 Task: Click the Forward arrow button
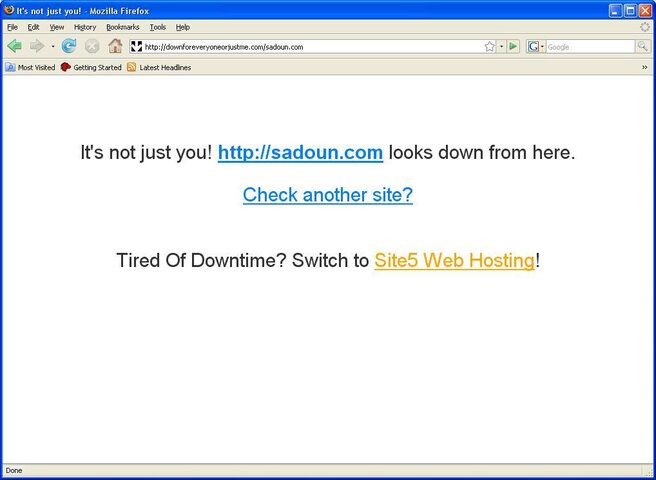(37, 46)
